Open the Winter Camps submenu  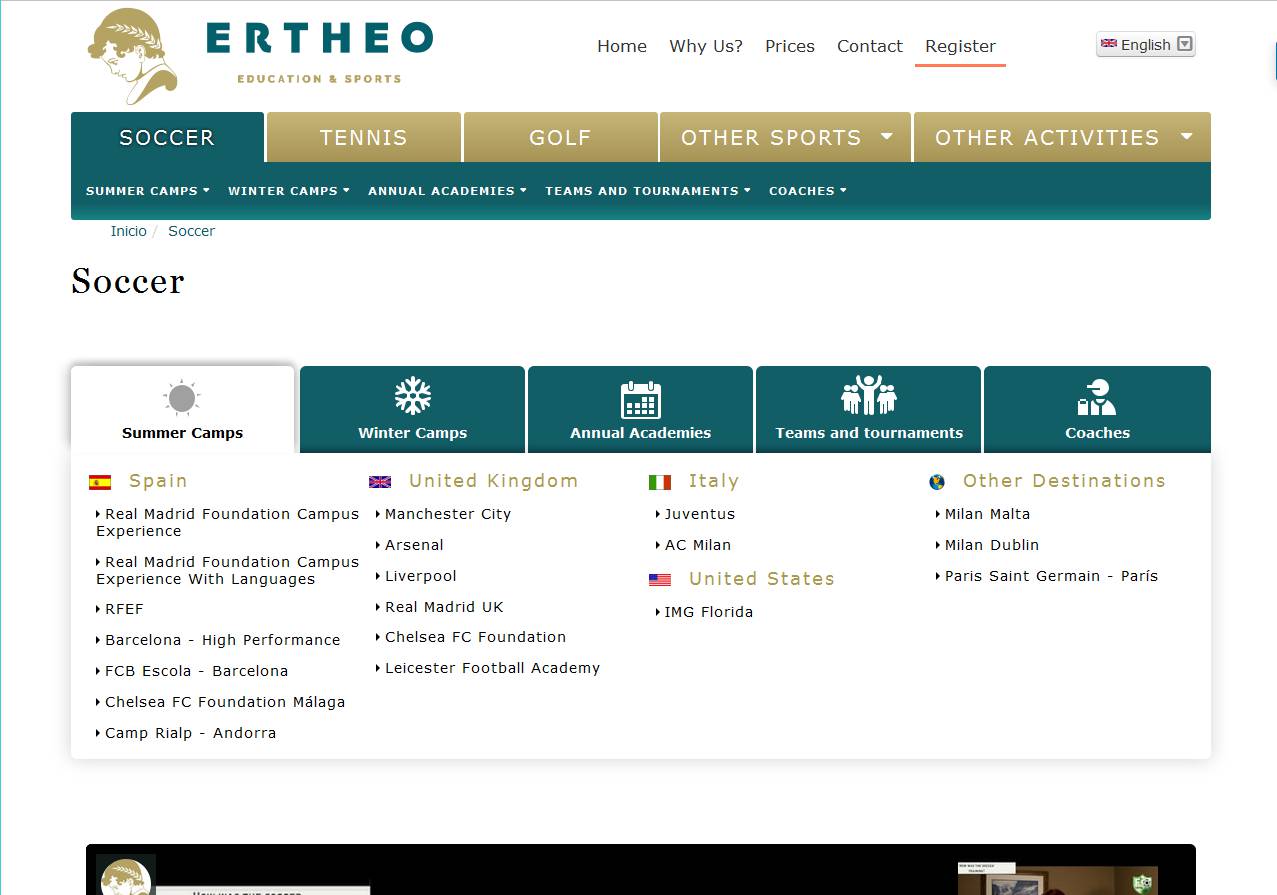point(289,191)
